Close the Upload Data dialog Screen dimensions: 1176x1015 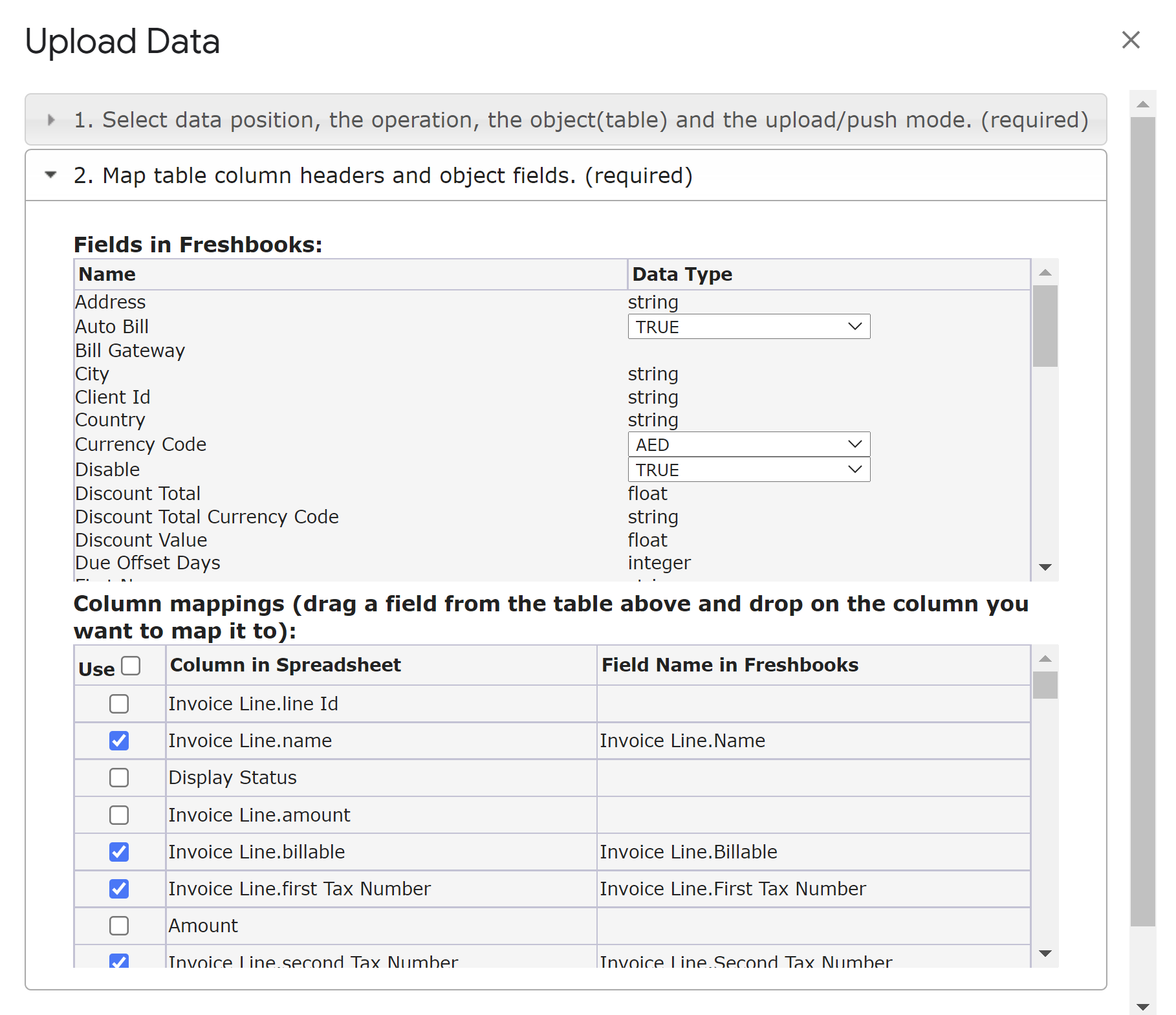[x=1130, y=40]
